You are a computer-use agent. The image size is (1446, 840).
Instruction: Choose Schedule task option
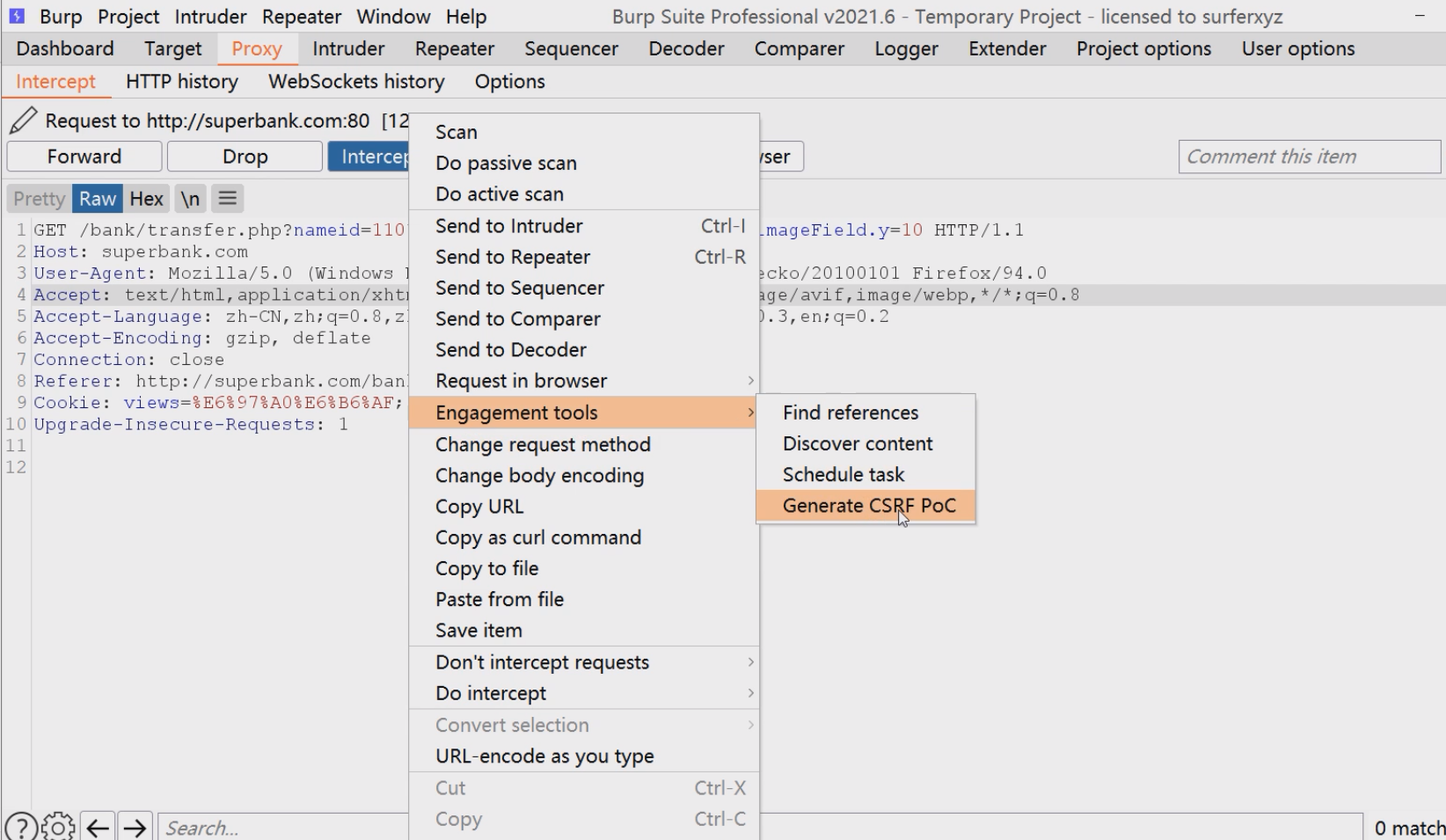click(865, 474)
